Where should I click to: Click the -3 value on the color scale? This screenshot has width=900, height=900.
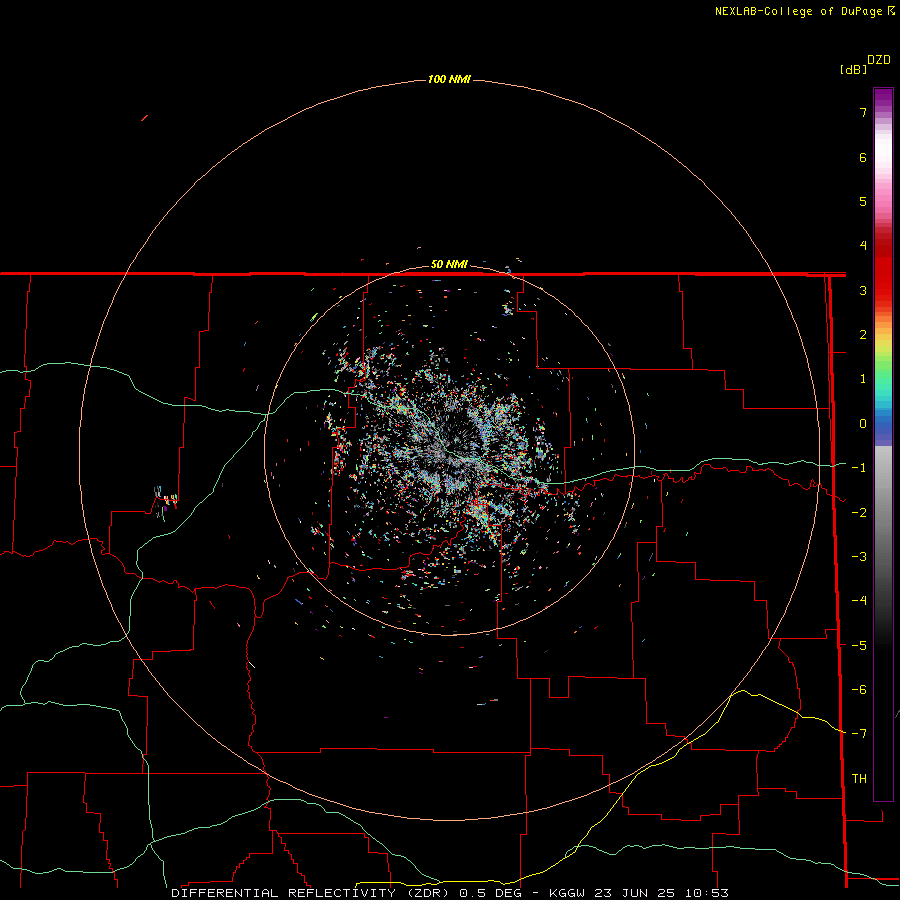[x=859, y=557]
